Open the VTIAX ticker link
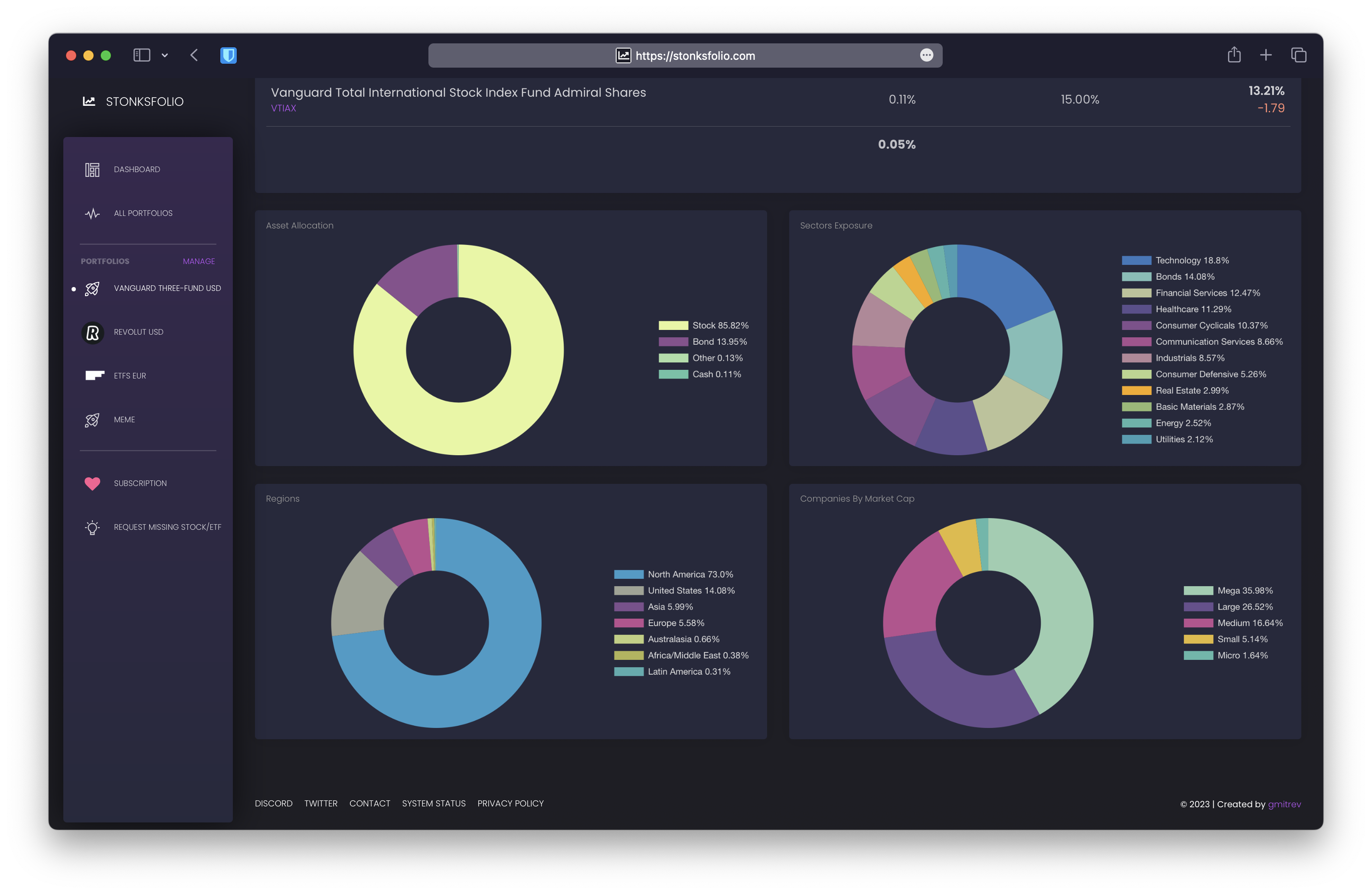1372x894 pixels. (x=284, y=108)
